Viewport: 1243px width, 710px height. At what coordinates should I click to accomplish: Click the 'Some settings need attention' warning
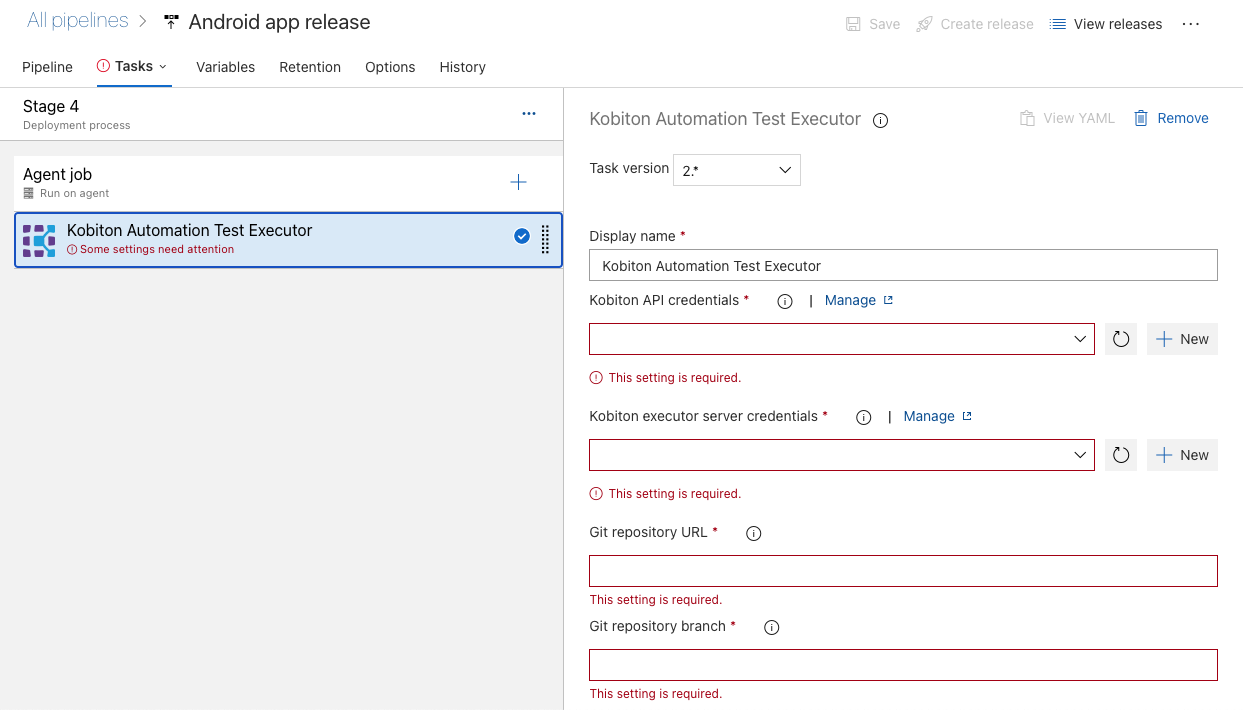(150, 250)
